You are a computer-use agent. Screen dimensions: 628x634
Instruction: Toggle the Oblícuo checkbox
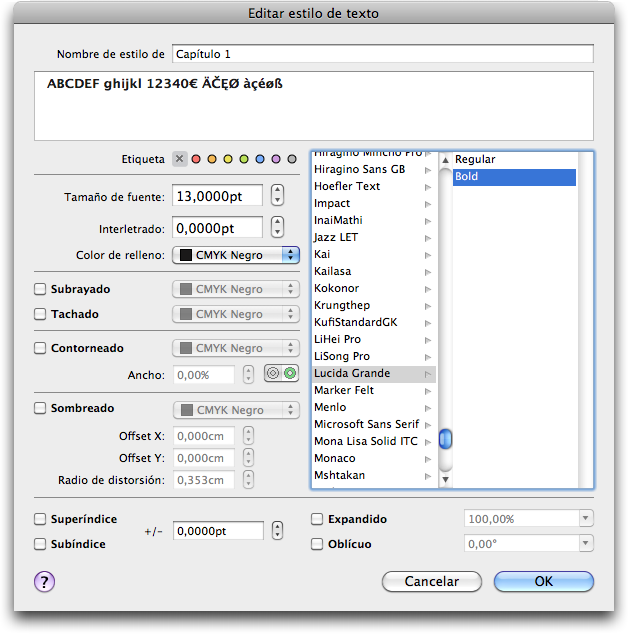tap(317, 544)
